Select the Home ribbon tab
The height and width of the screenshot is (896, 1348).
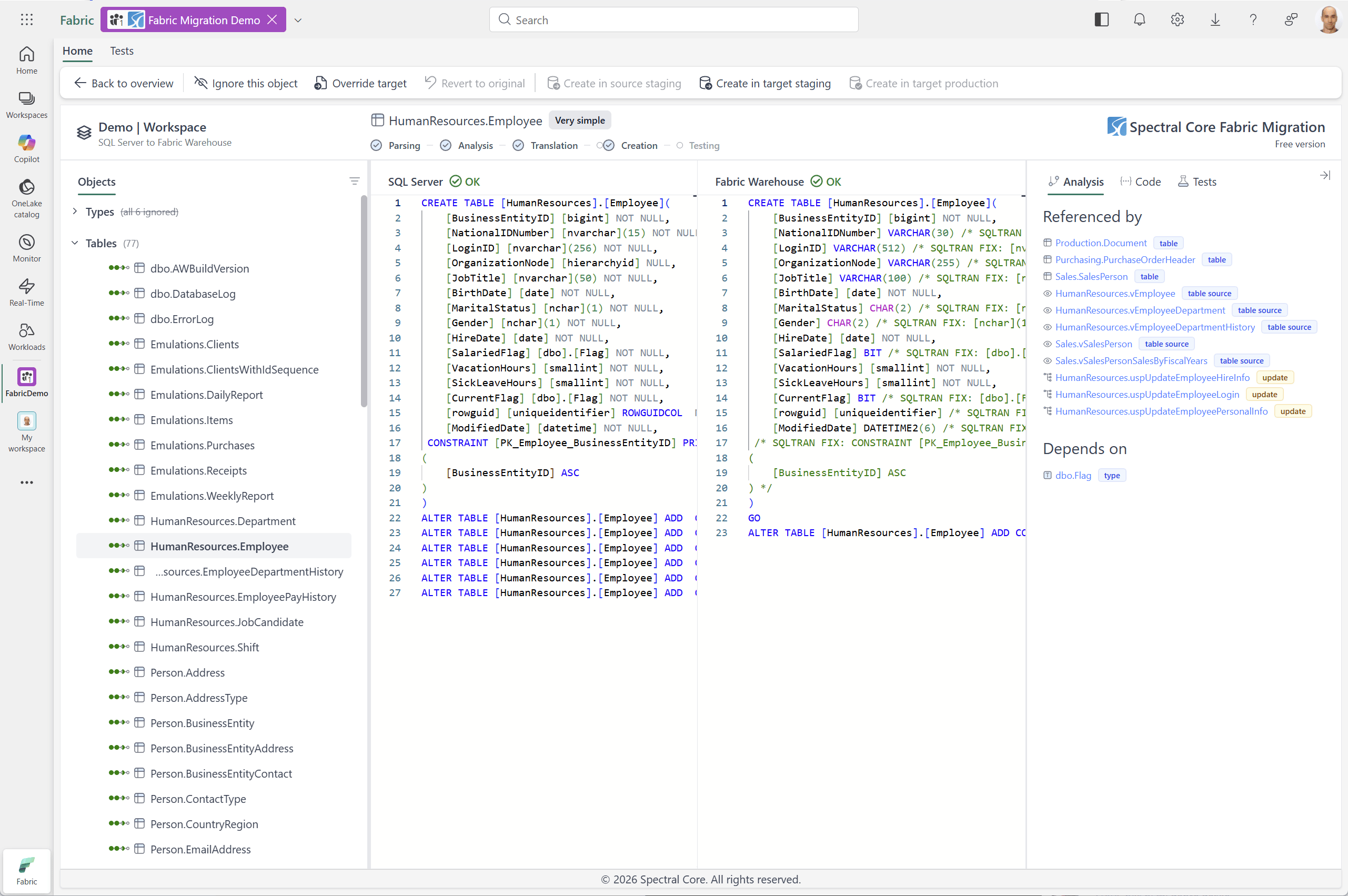(x=78, y=51)
